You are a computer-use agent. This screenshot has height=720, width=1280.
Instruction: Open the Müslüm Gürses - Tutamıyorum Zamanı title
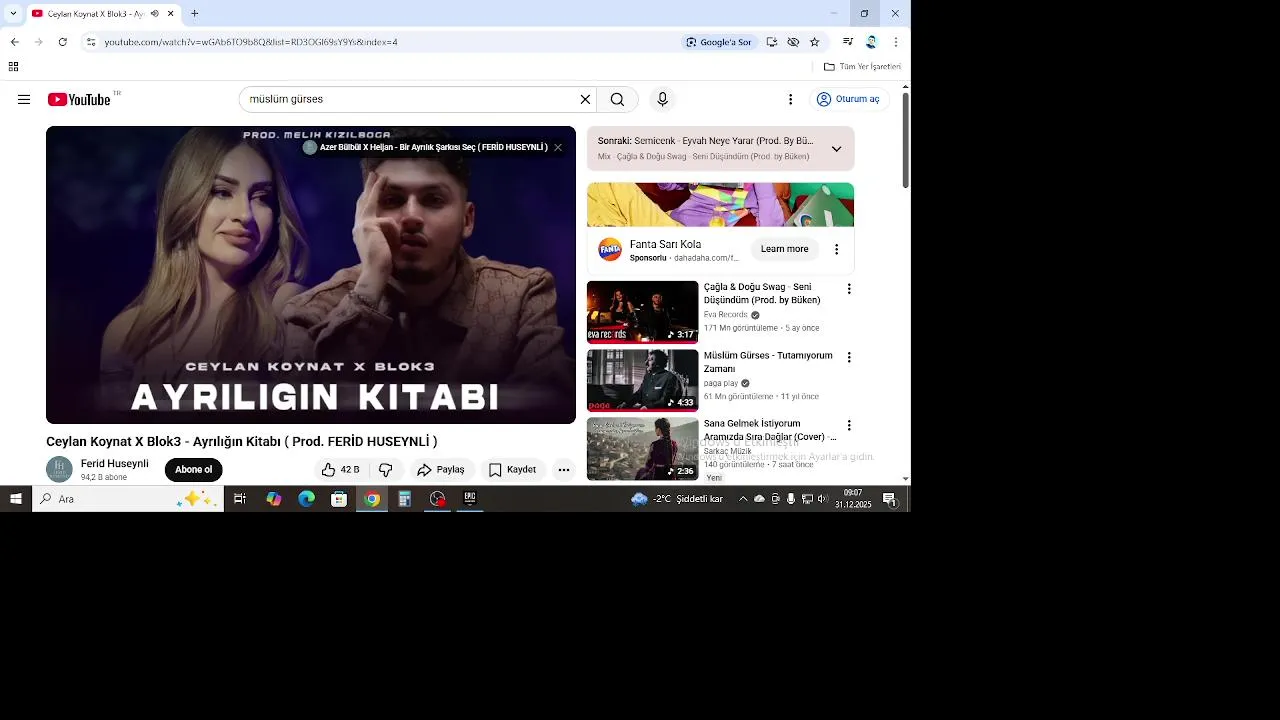(768, 362)
